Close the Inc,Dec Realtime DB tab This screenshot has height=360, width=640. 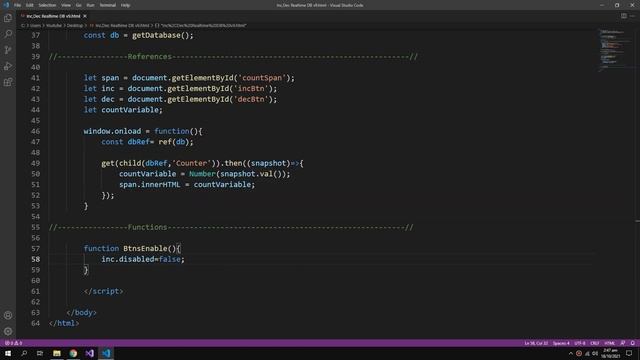click(85, 16)
